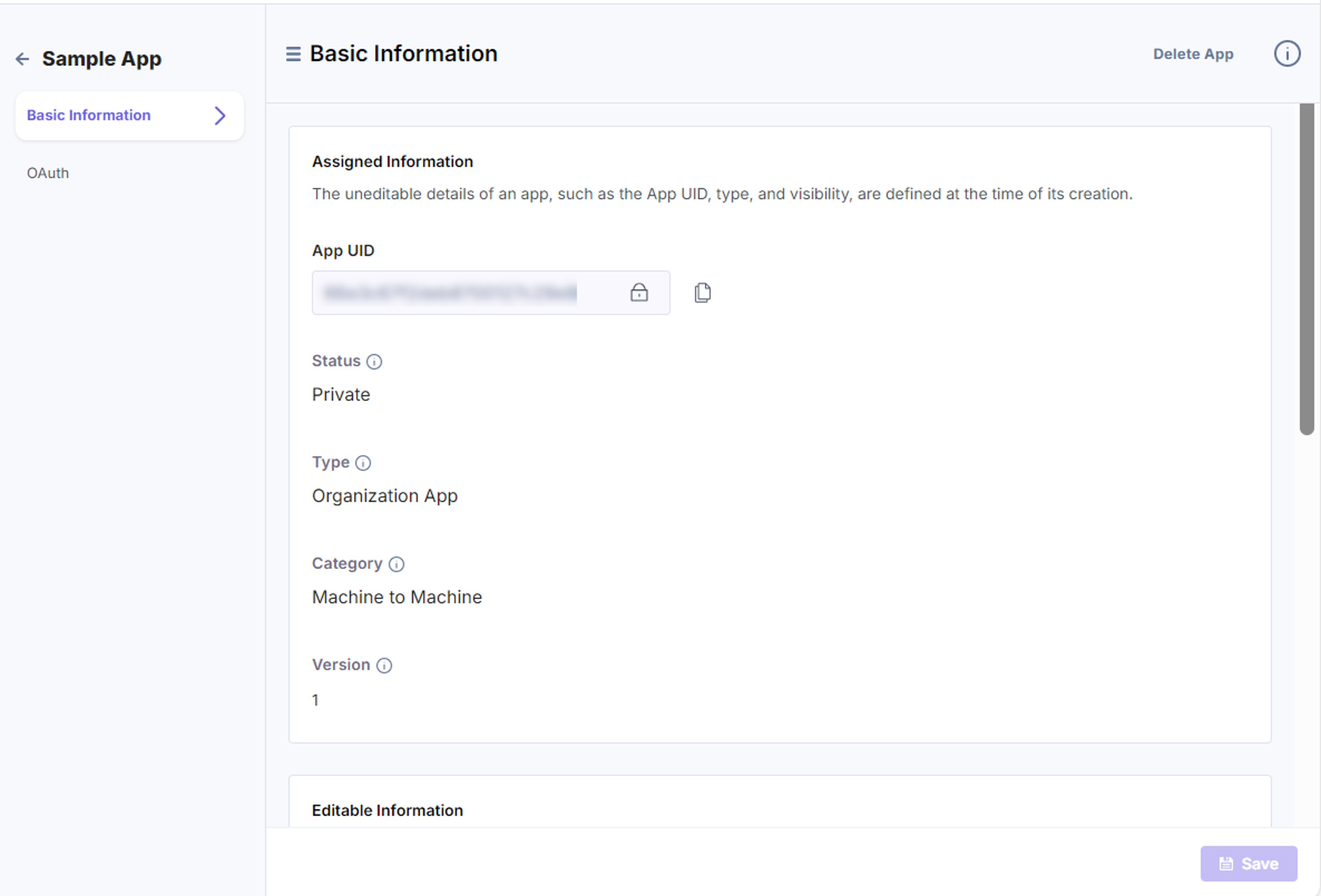Click the Basic Information page title

pos(404,54)
